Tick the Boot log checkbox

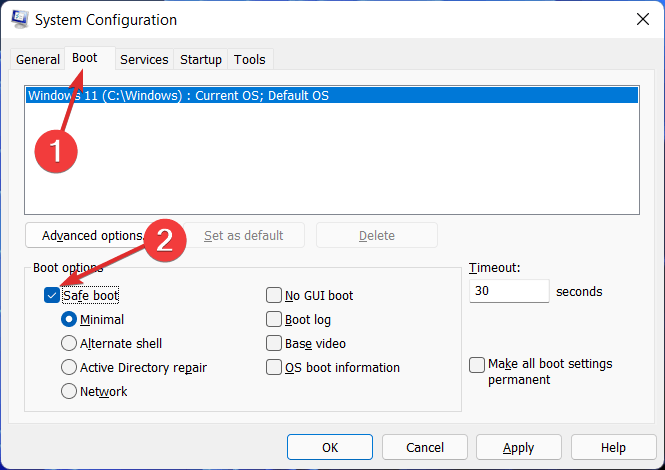pos(274,320)
